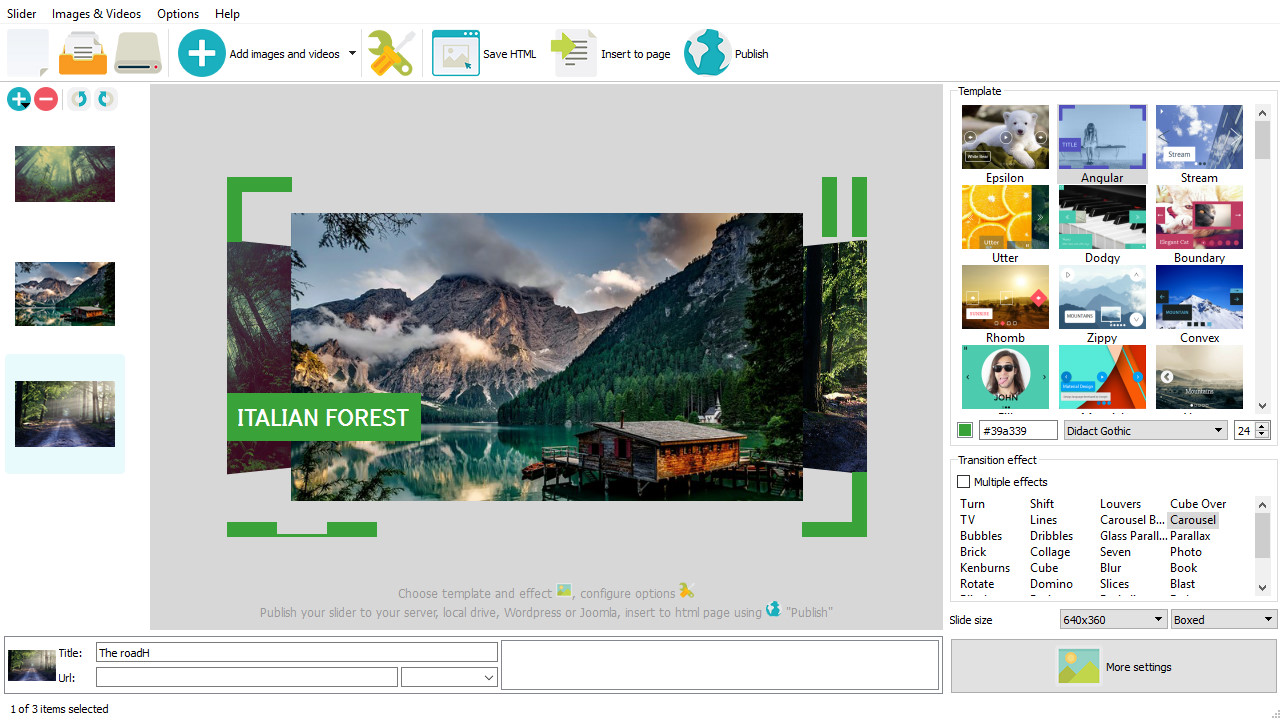Viewport: 1280px width, 720px height.
Task: Click the Publish globe icon
Action: 707,53
